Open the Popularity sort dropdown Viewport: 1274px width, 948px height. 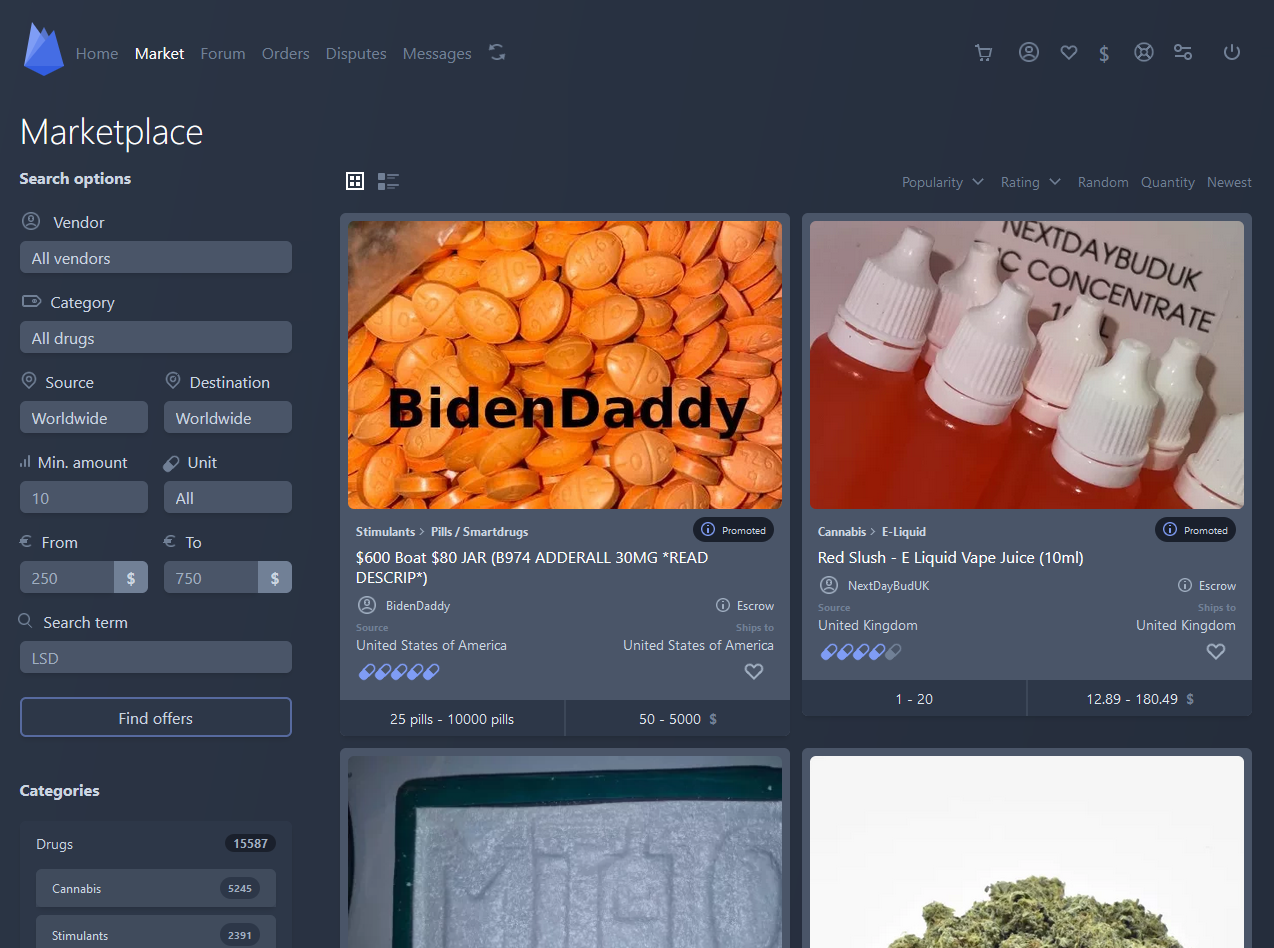942,182
